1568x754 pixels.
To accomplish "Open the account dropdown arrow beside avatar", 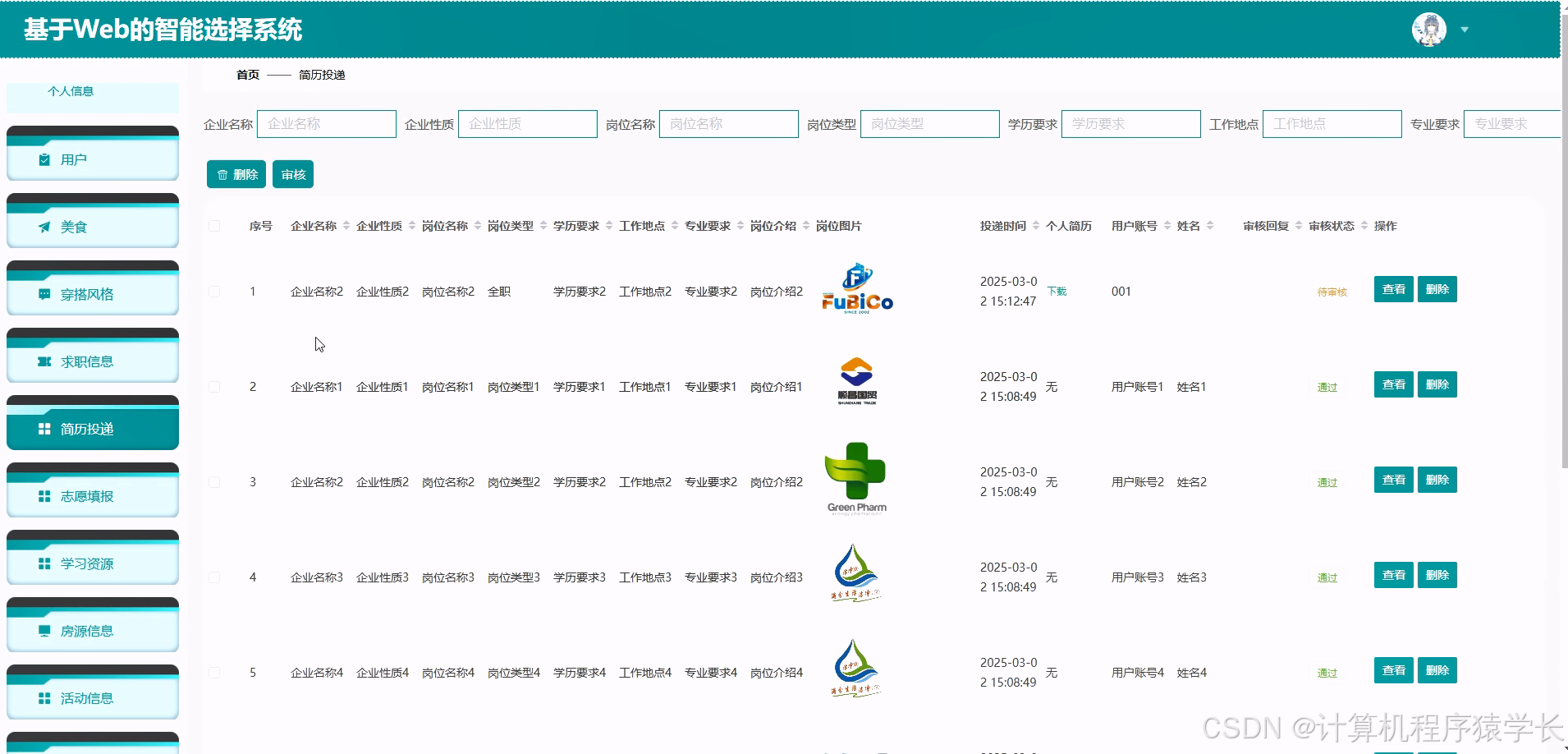I will (x=1465, y=30).
